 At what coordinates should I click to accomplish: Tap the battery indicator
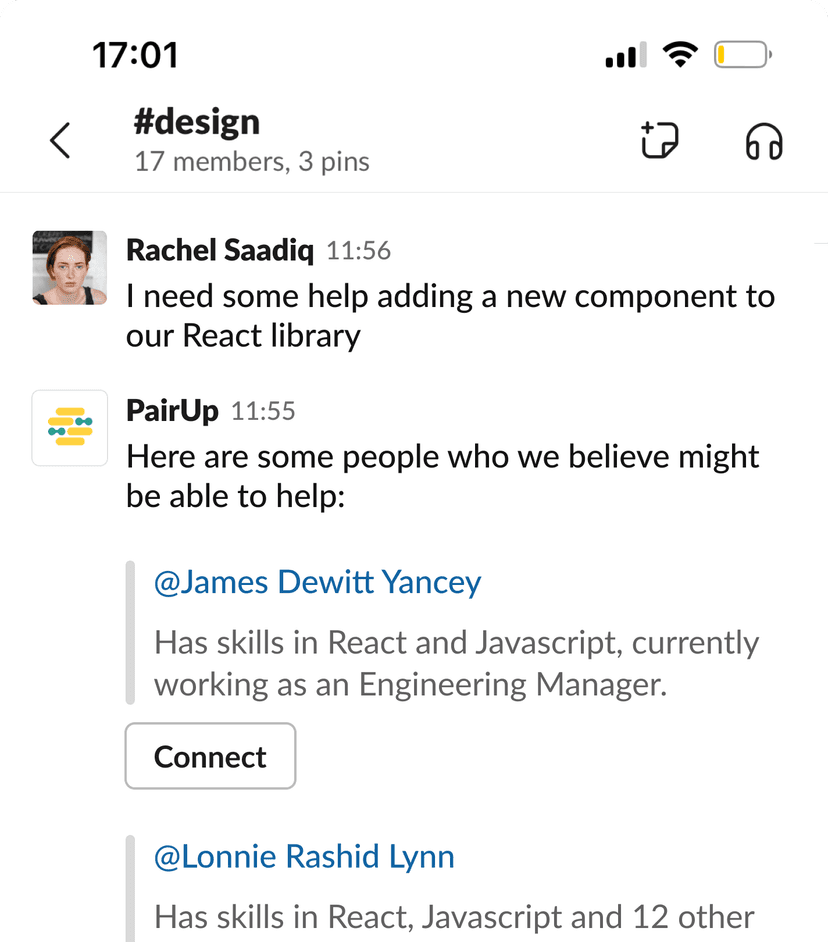click(x=740, y=55)
